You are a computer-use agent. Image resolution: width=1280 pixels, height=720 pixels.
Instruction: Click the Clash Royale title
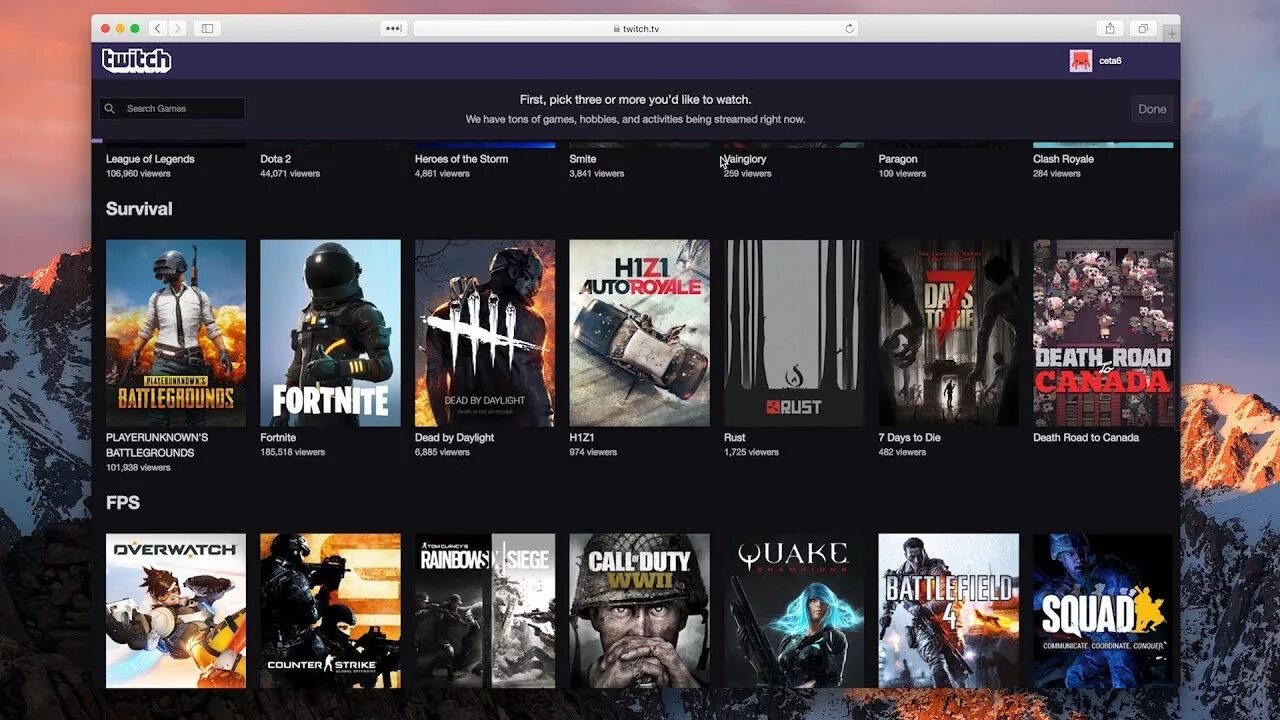pyautogui.click(x=1063, y=159)
